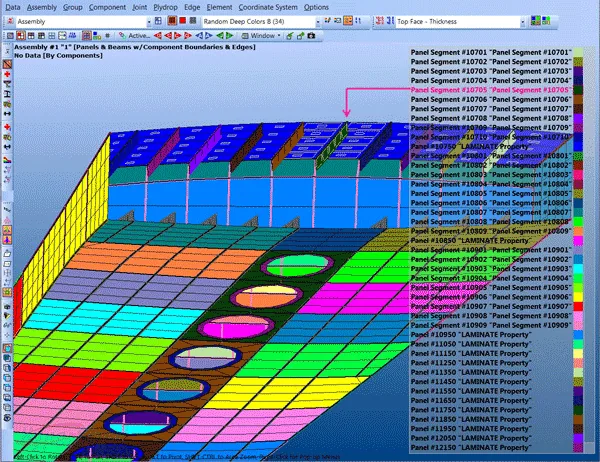Select Panel Segment #10705 legend entry
600x462 pixels.
[491, 90]
